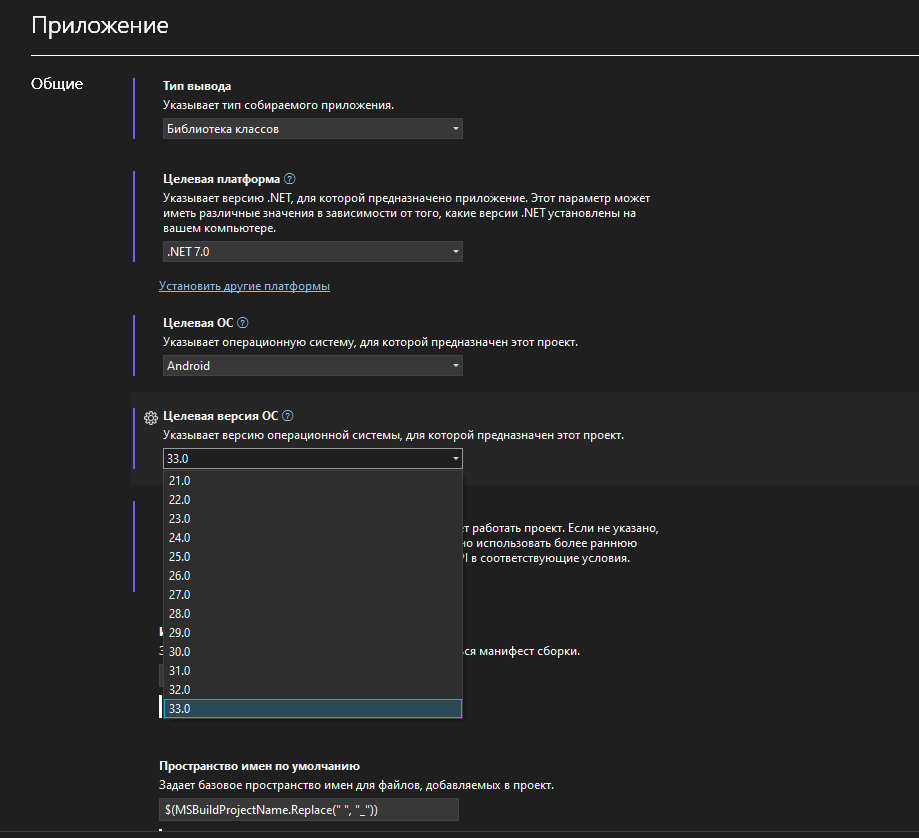
Task: Open the Тип вывода combo box
Action: (310, 128)
